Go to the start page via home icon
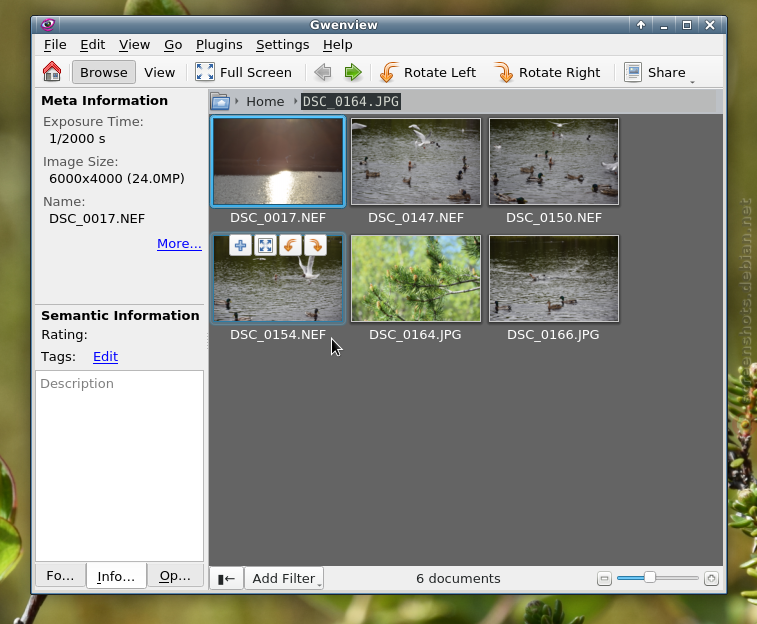 (x=52, y=72)
